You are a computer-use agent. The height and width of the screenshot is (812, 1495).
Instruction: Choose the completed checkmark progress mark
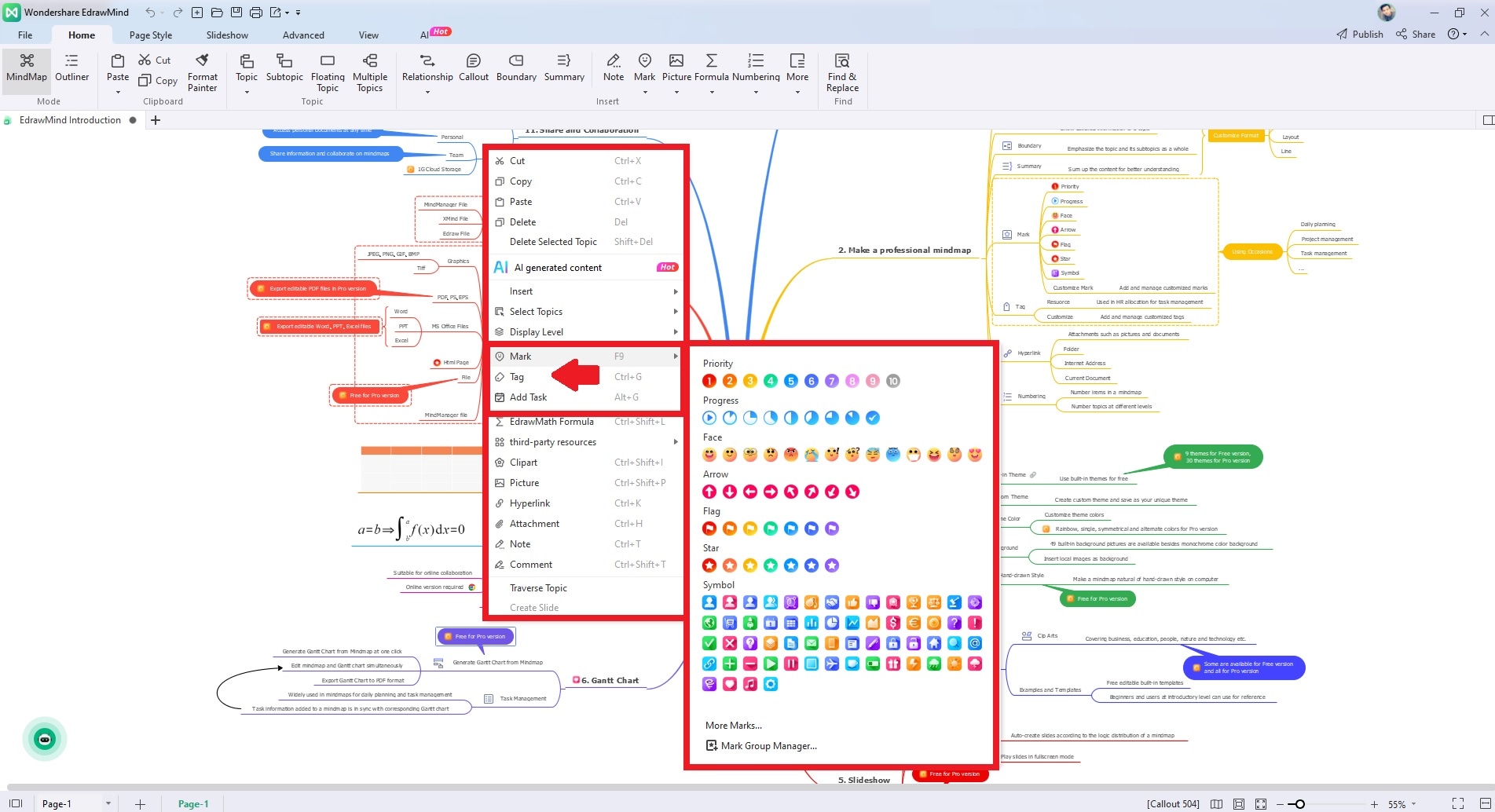click(873, 418)
